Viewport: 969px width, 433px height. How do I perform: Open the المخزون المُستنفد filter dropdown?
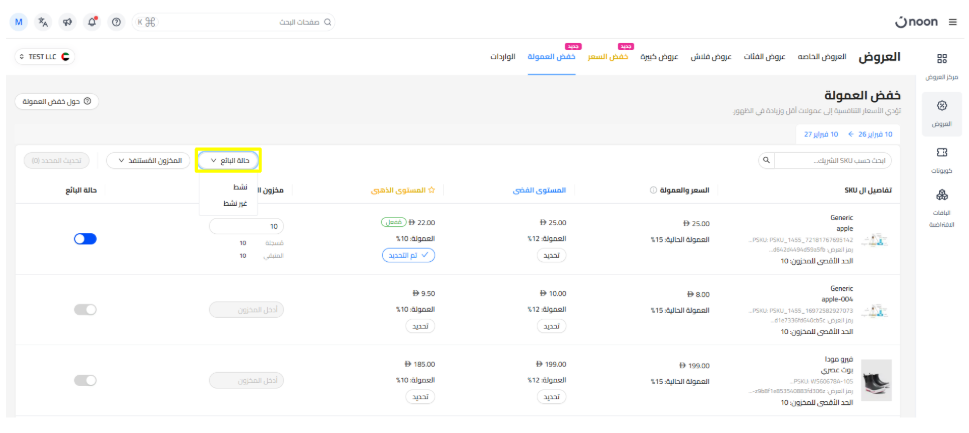pos(148,159)
